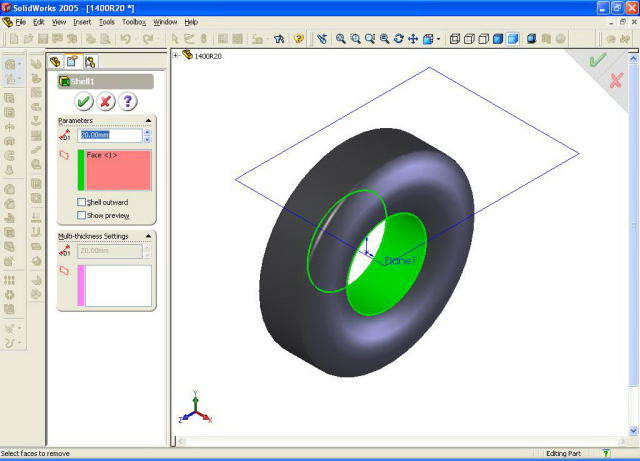Open Shell help with the question mark icon
Viewport: 640px width, 461px height.
126,101
